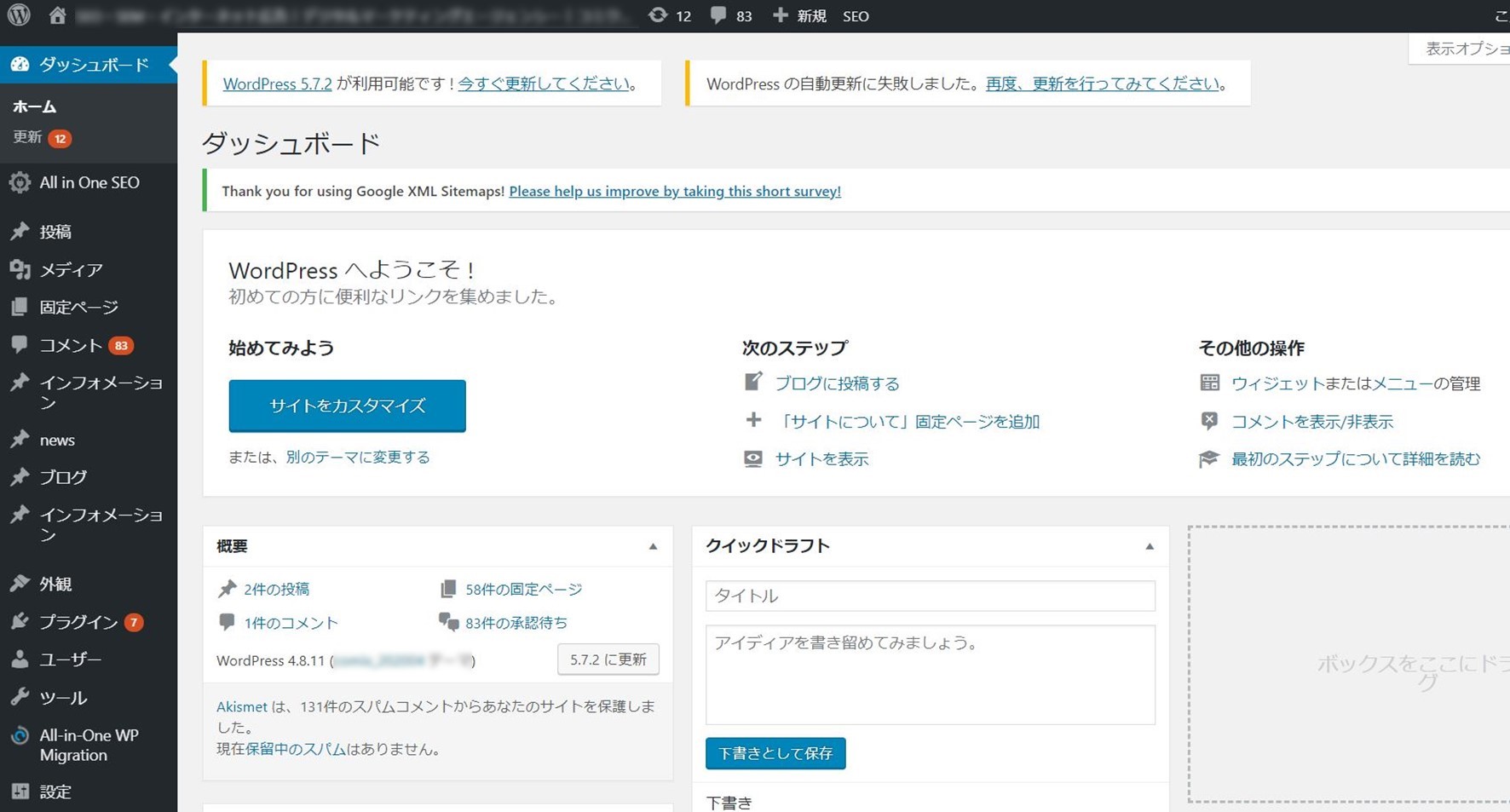Click the ユーザー person icon
The image size is (1510, 812).
point(20,659)
